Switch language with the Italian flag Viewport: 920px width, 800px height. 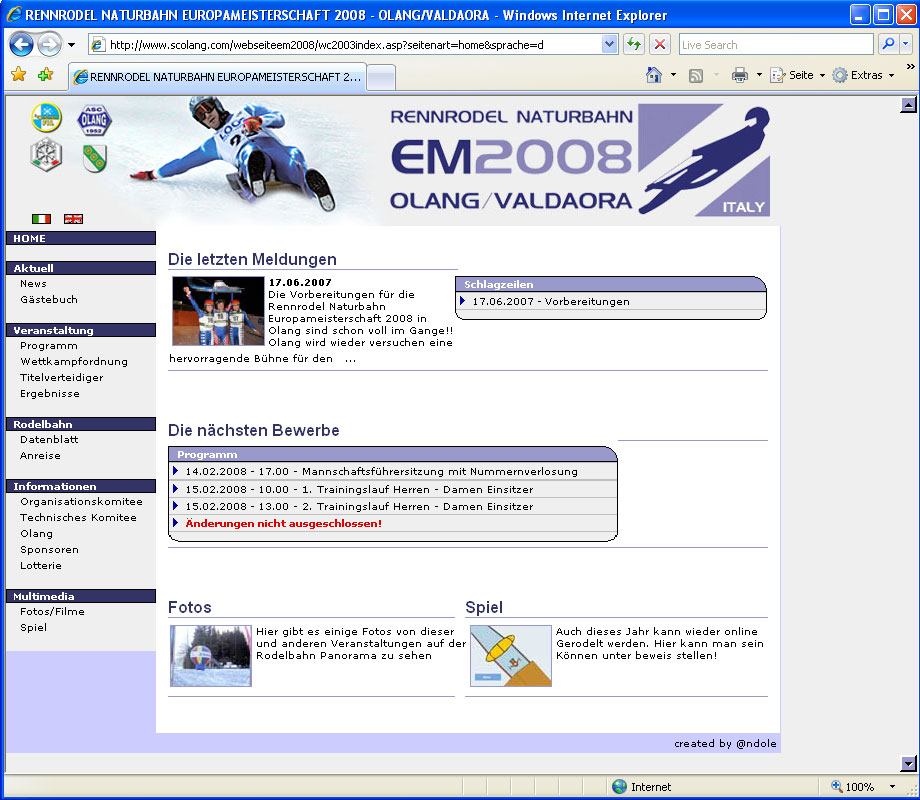point(41,219)
